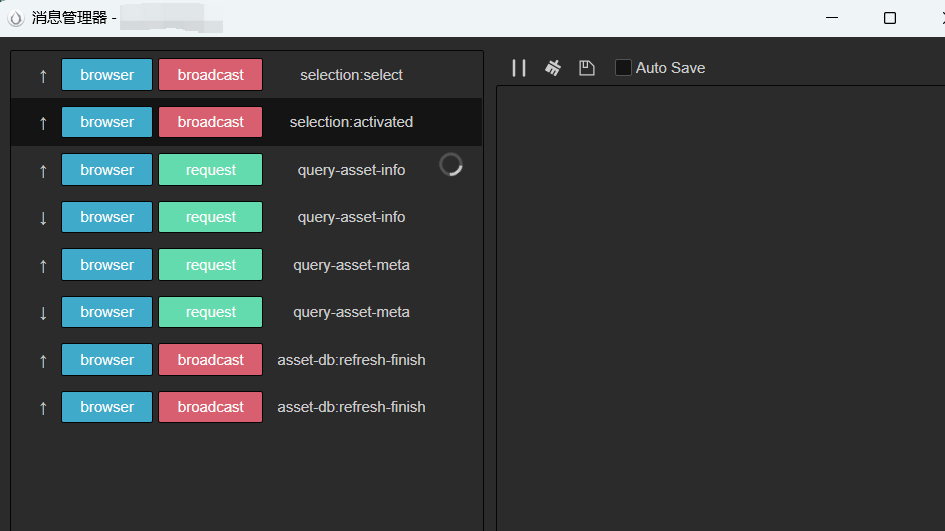Select the selection:select message
The width and height of the screenshot is (945, 531).
[x=351, y=75]
